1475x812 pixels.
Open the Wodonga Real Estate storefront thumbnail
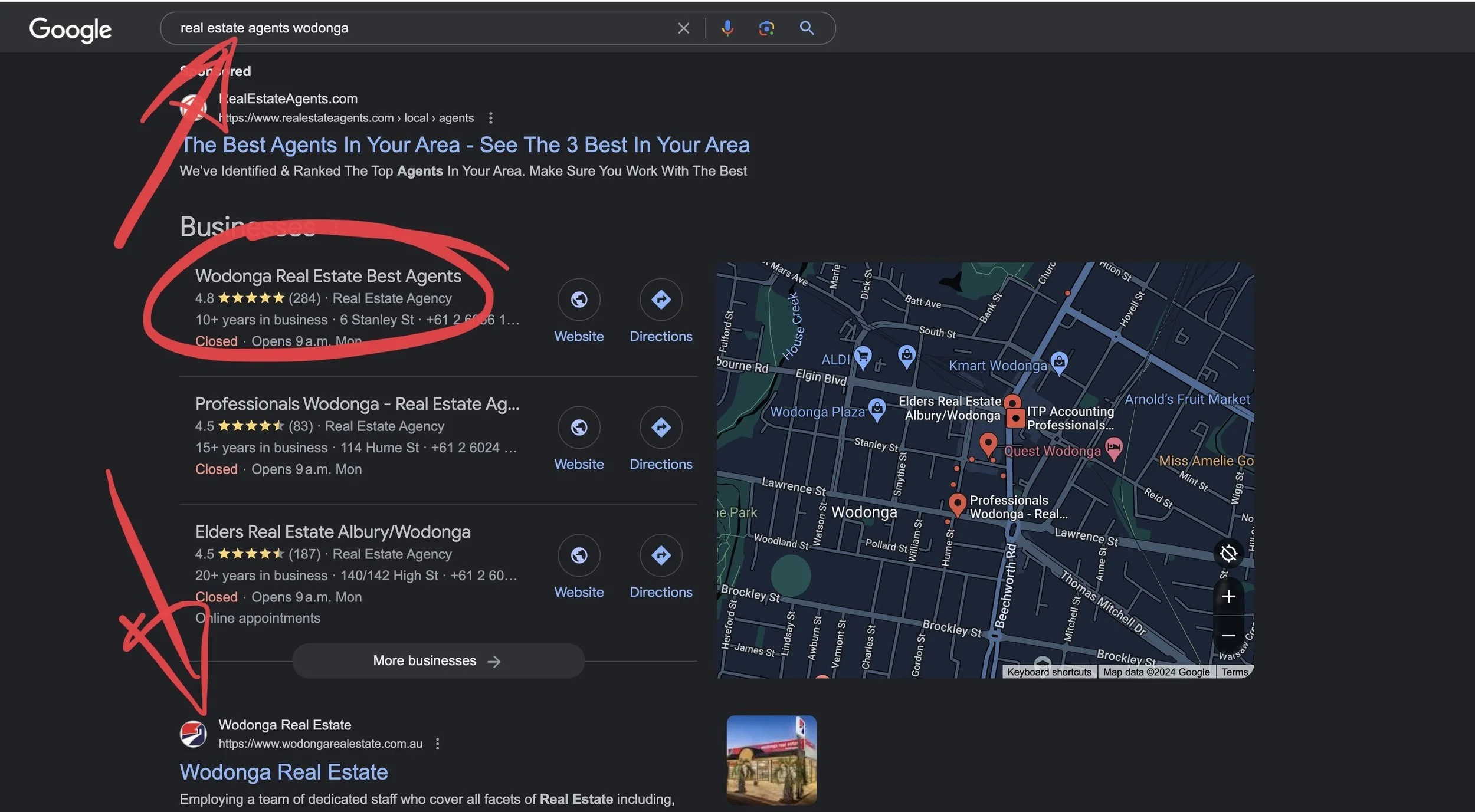771,760
